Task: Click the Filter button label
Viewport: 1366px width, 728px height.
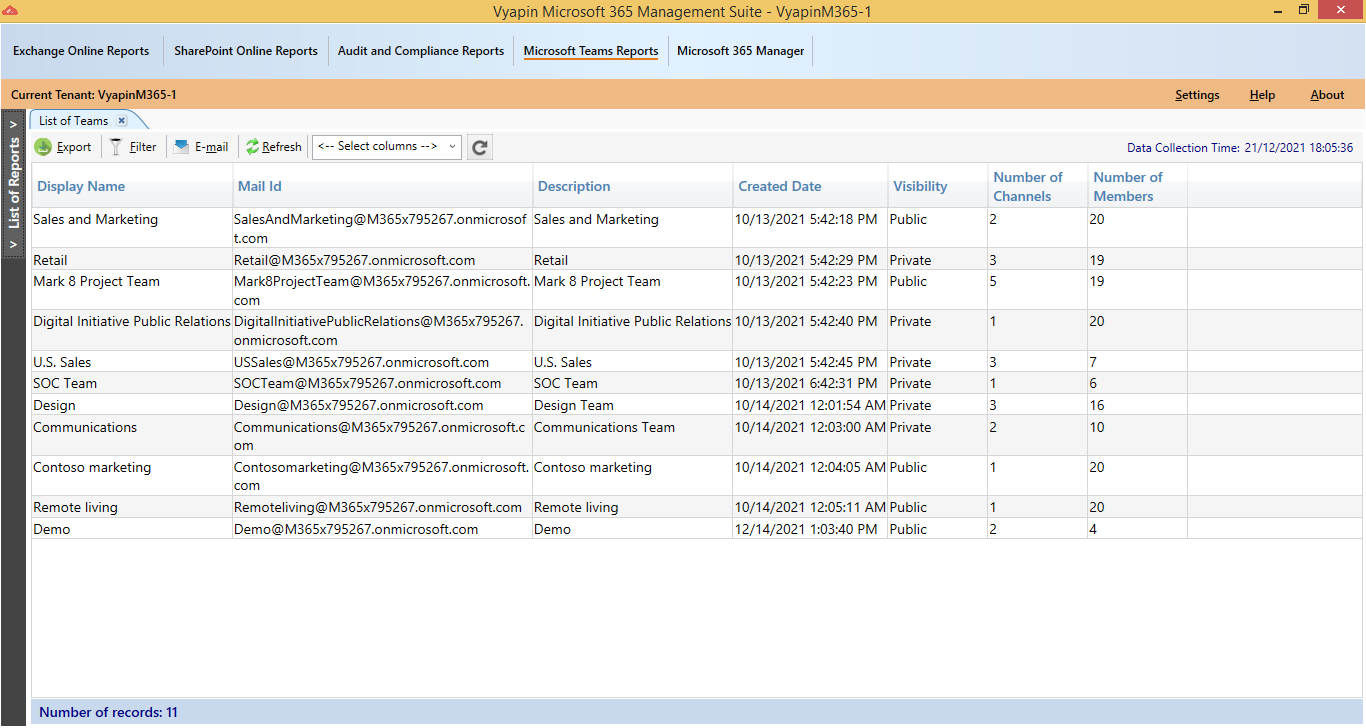Action: (143, 147)
